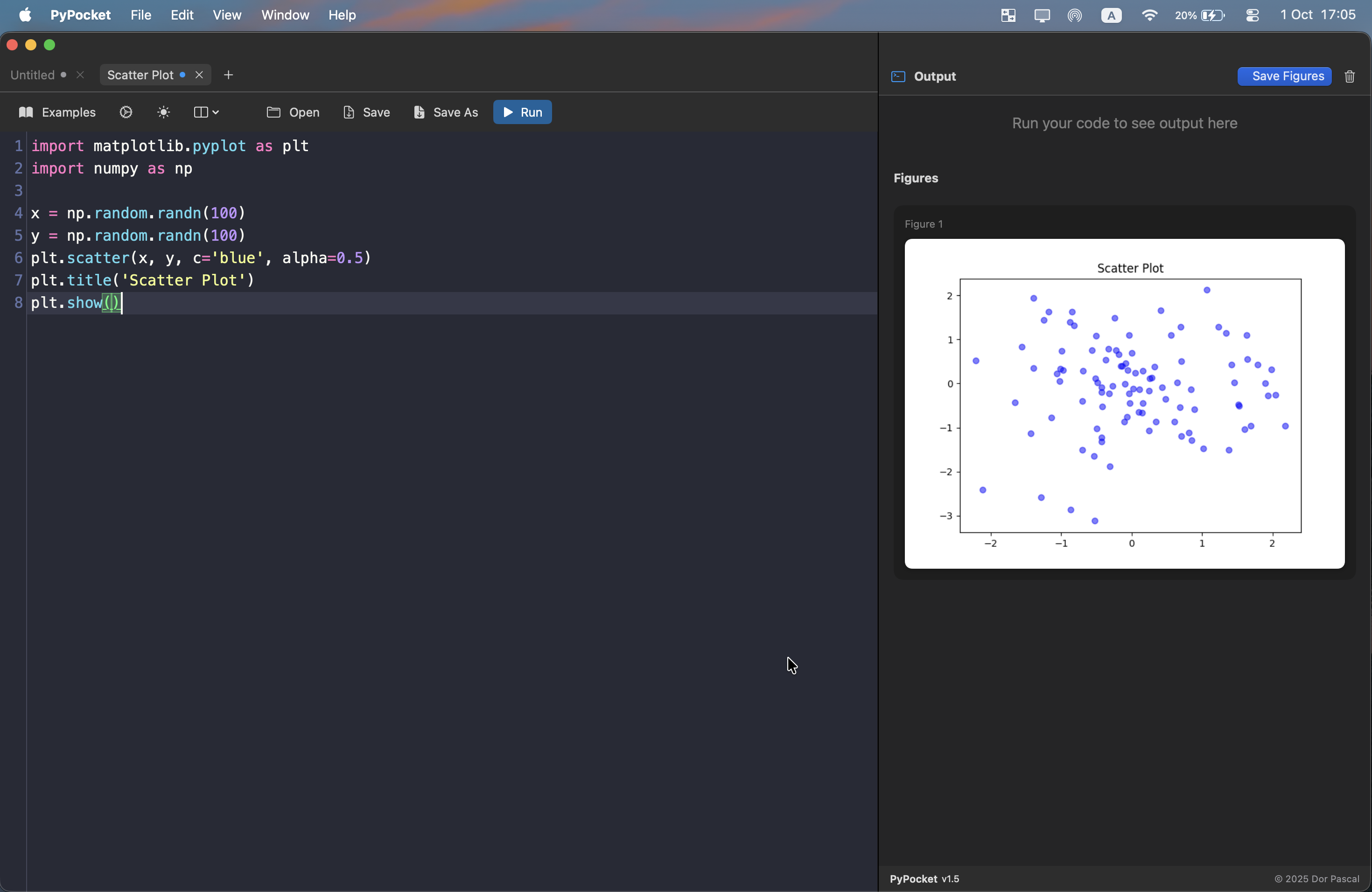This screenshot has width=1372, height=892.
Task: Click Save As in toolbar
Action: coord(446,112)
